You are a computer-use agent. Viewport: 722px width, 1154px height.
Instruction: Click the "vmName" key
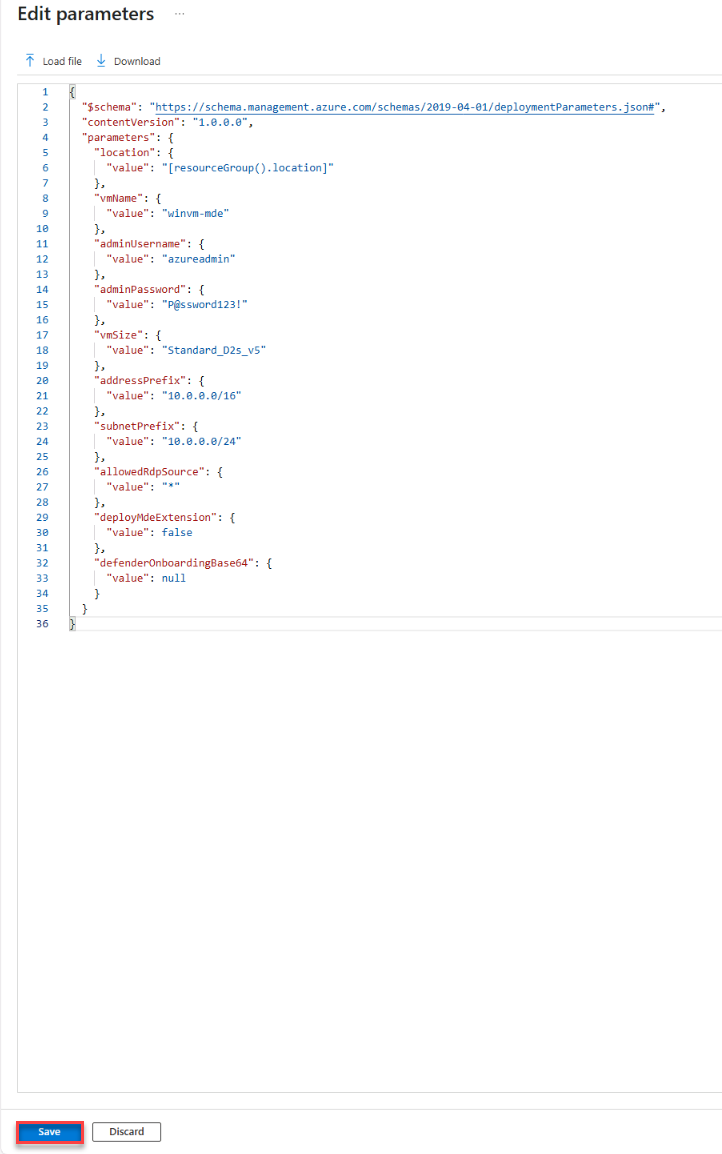118,198
